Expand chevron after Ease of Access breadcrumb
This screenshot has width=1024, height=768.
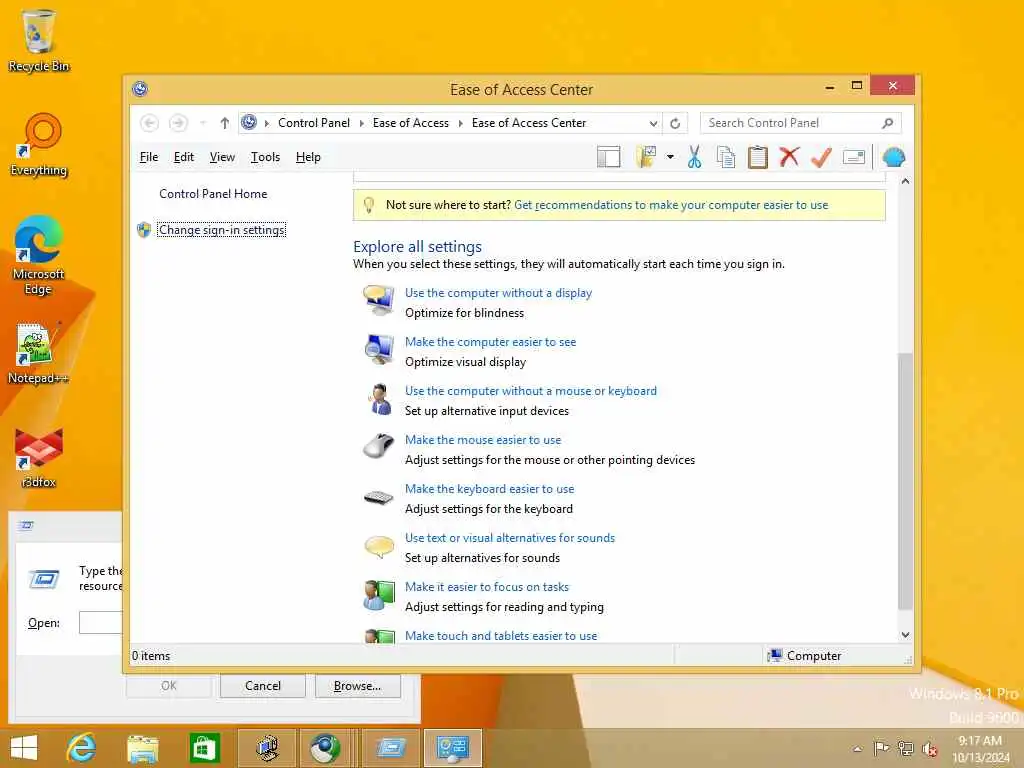(x=460, y=123)
